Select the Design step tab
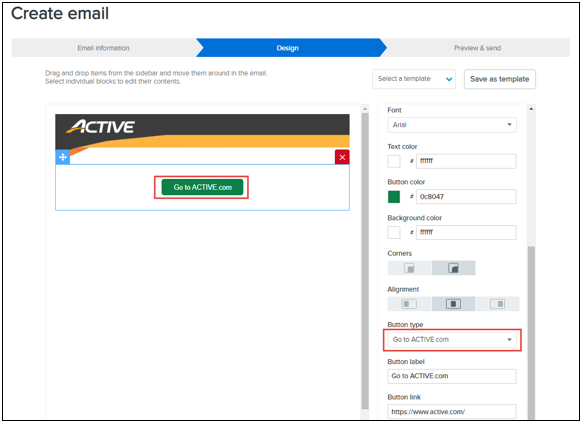This screenshot has height=424, width=583. point(288,48)
